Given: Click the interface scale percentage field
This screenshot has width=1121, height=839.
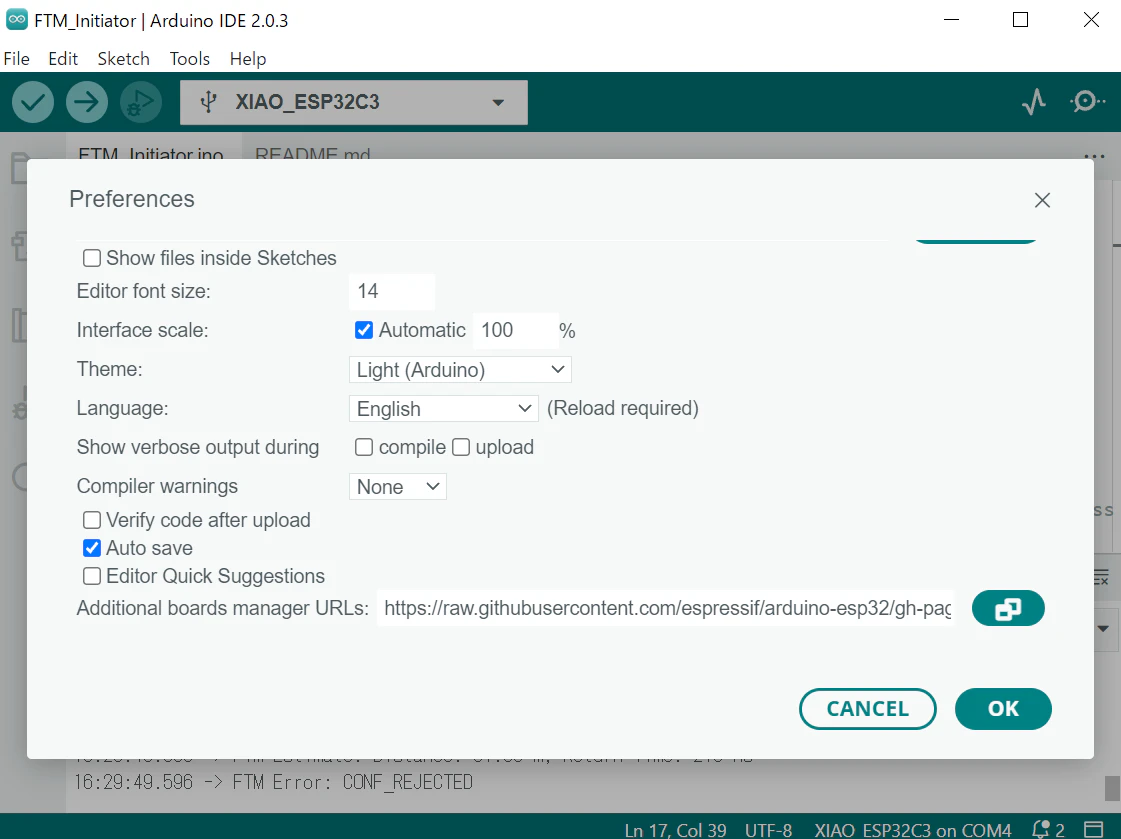Looking at the screenshot, I should pyautogui.click(x=515, y=330).
